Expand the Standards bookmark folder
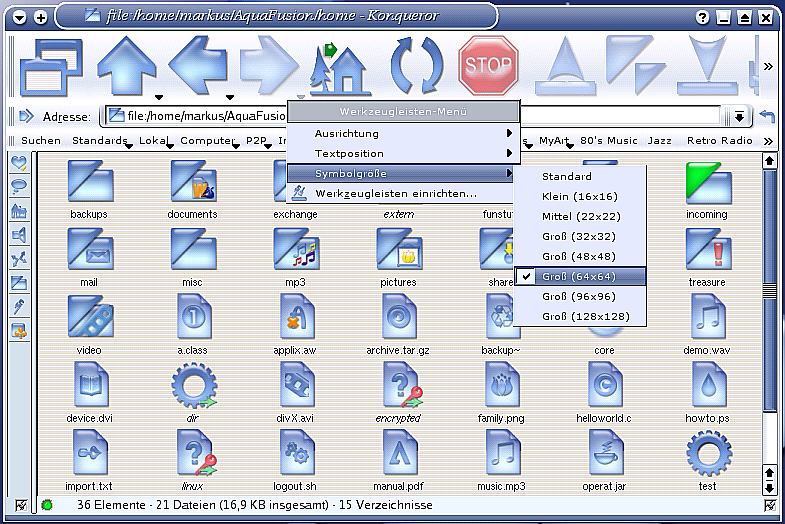Viewport: 785px width, 524px height. tap(102, 141)
